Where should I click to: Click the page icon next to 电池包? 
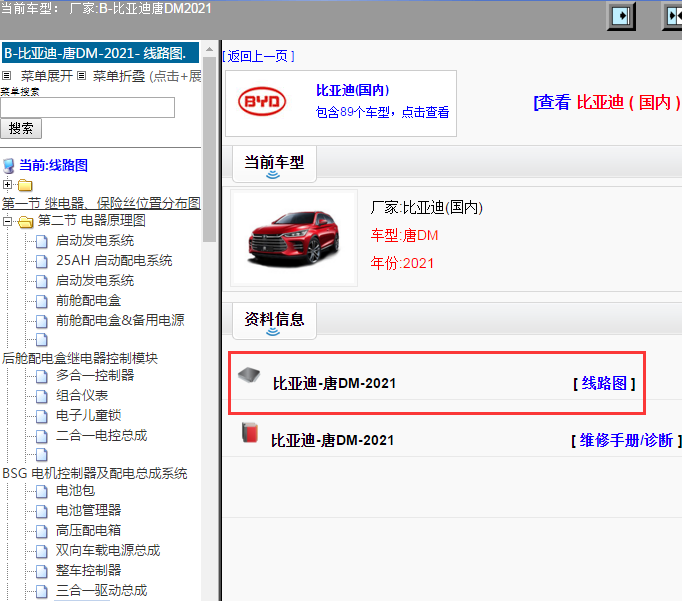(x=42, y=491)
